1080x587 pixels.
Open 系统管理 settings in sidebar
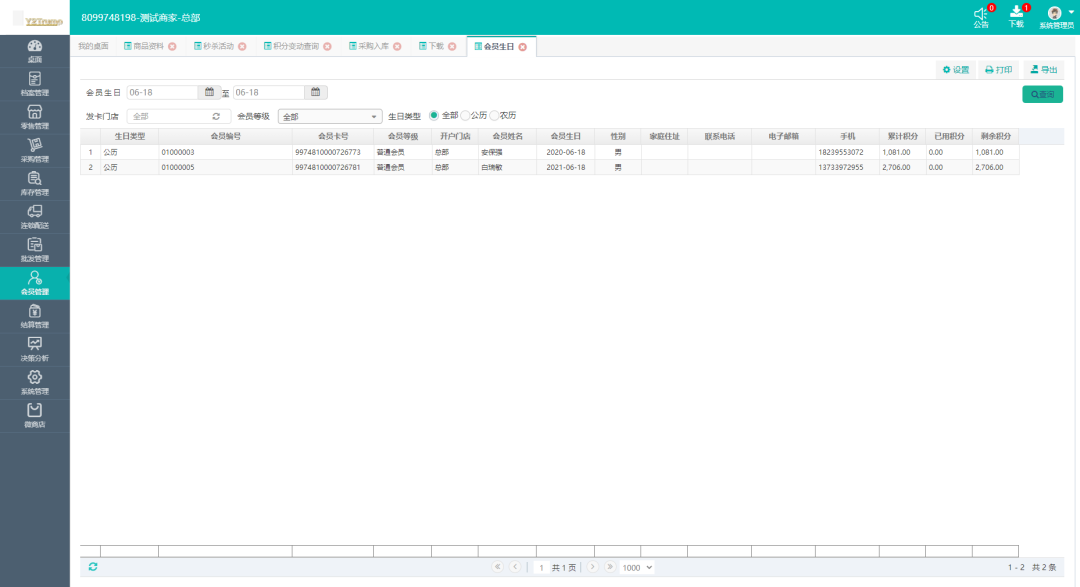(34, 382)
